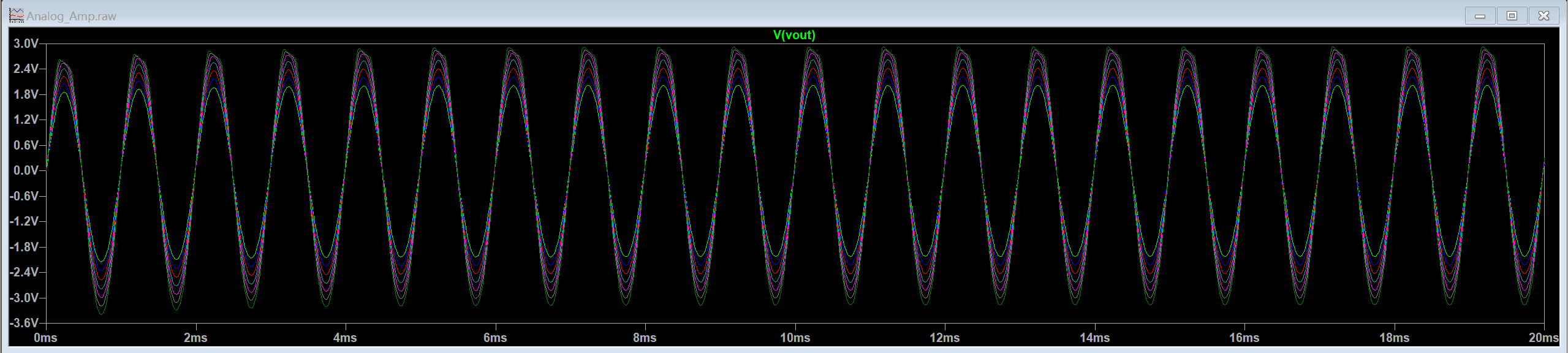
Task: Click the 20ms time axis label
Action: point(1543,338)
